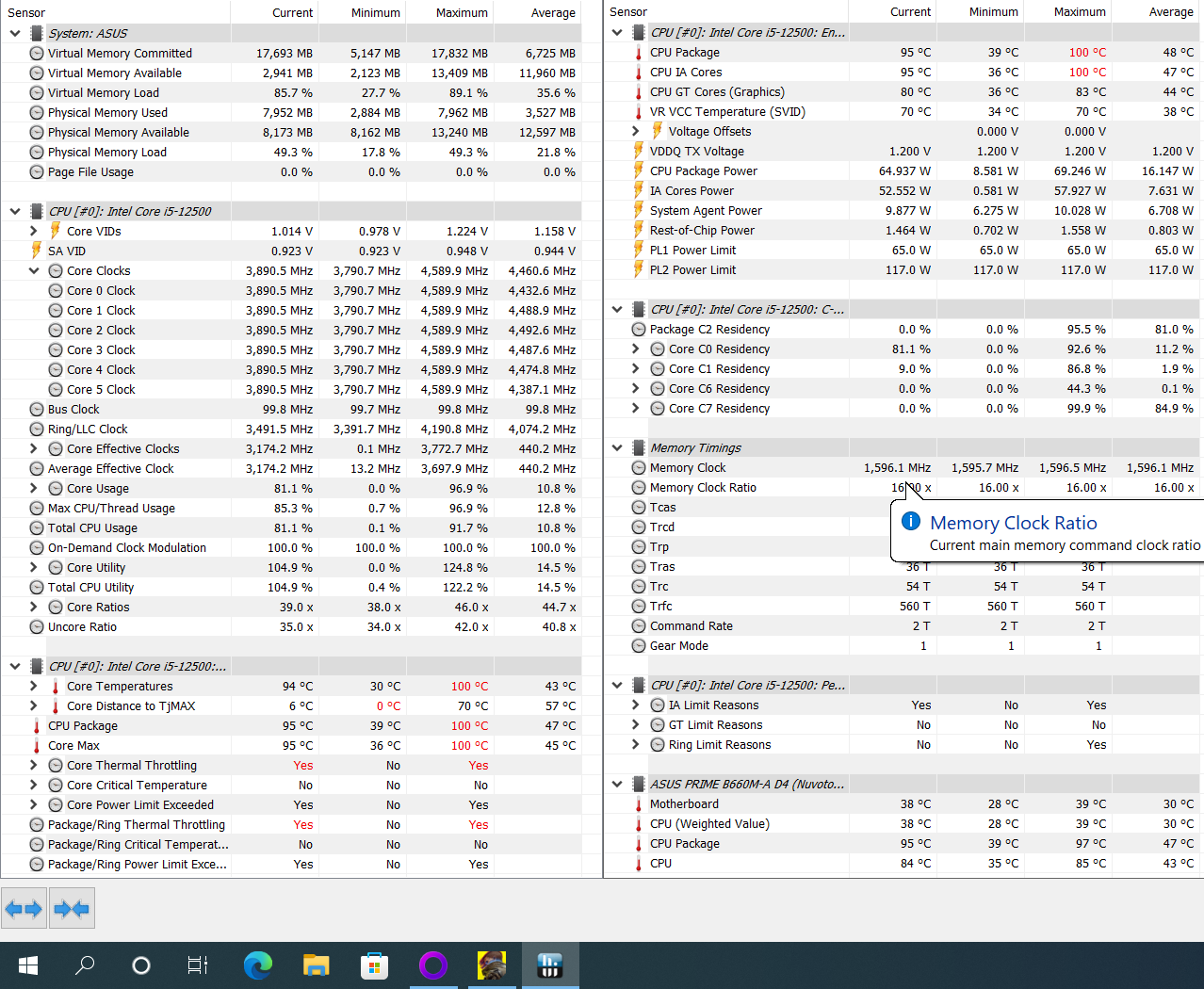Expand Core Usage row

pyautogui.click(x=34, y=489)
